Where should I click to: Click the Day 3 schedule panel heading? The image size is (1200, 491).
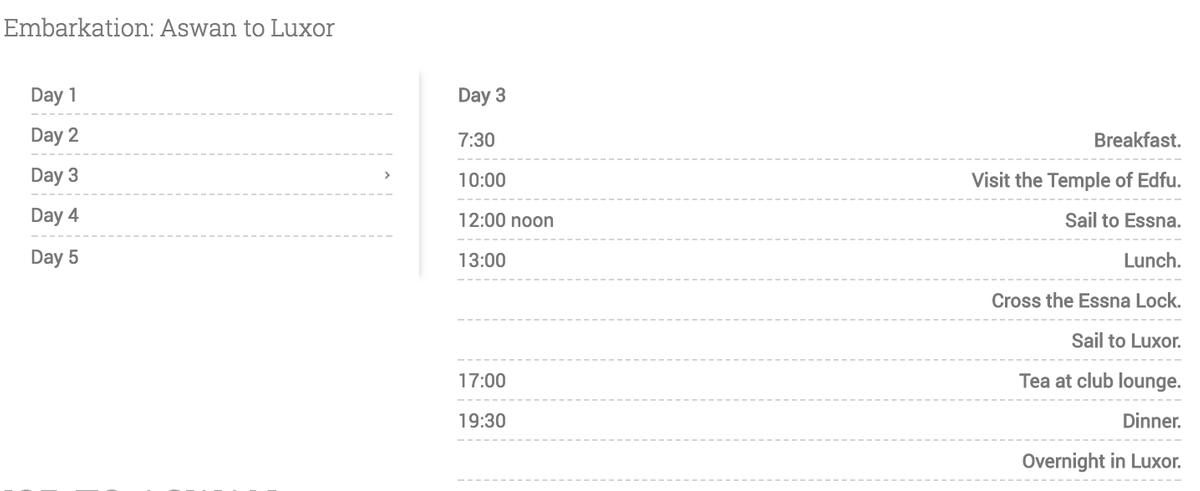point(482,96)
